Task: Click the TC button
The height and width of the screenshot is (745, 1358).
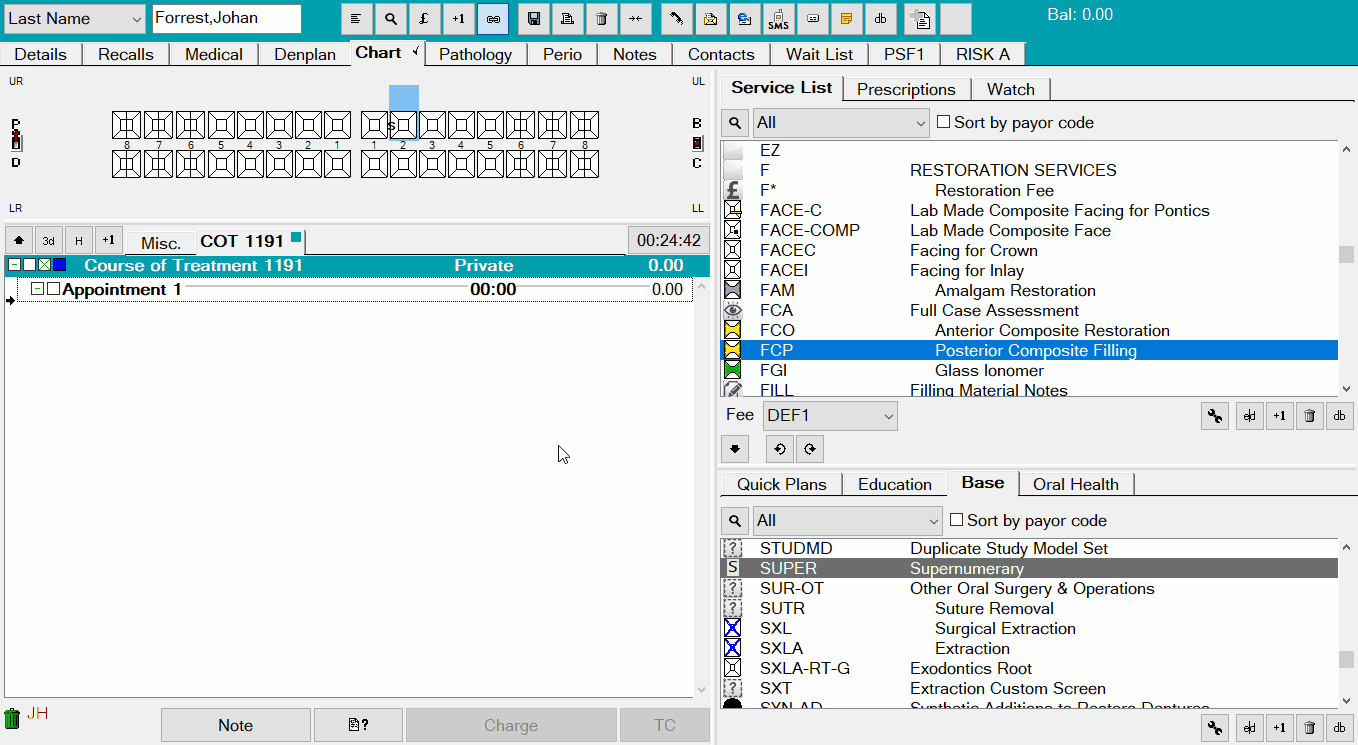Action: (665, 726)
